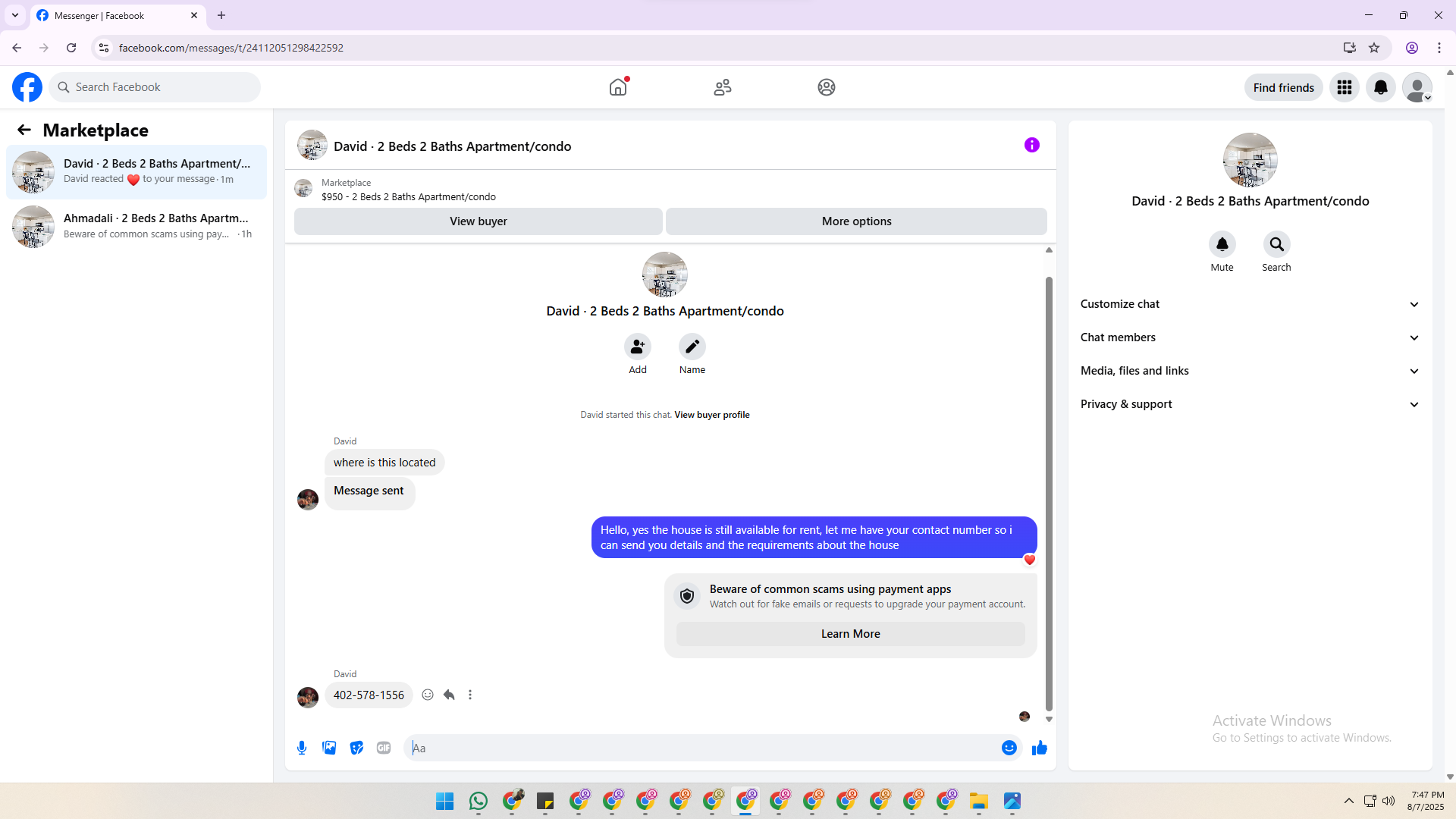Image resolution: width=1456 pixels, height=819 pixels.
Task: Open the $950 Marketplace listing link
Action: [409, 197]
